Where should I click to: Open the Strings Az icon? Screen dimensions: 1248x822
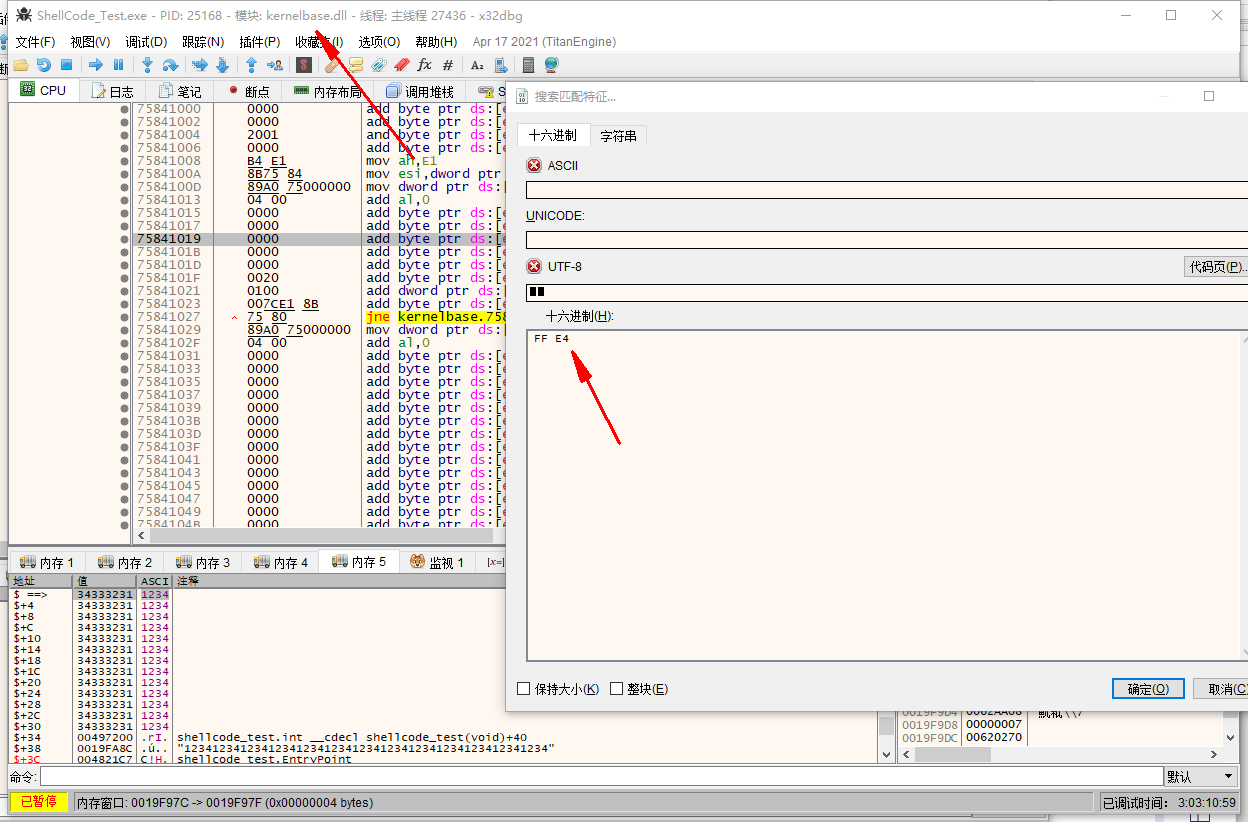[477, 65]
